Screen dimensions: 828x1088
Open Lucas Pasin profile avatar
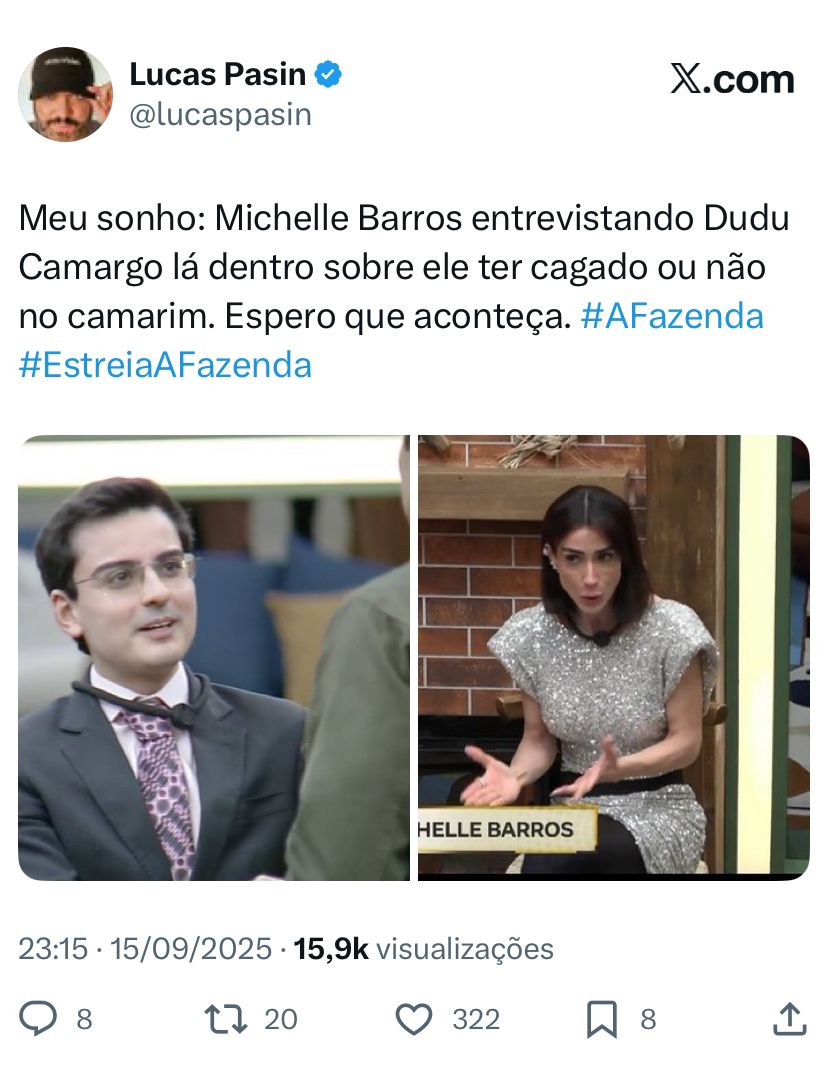point(65,94)
